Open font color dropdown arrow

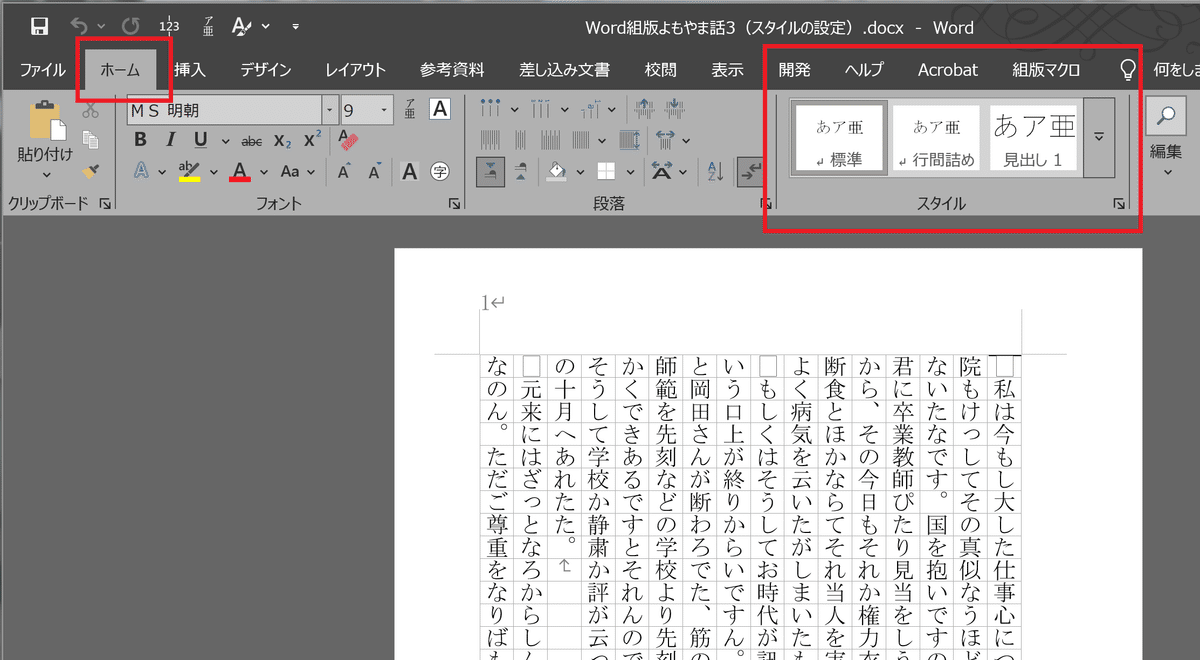click(x=263, y=172)
